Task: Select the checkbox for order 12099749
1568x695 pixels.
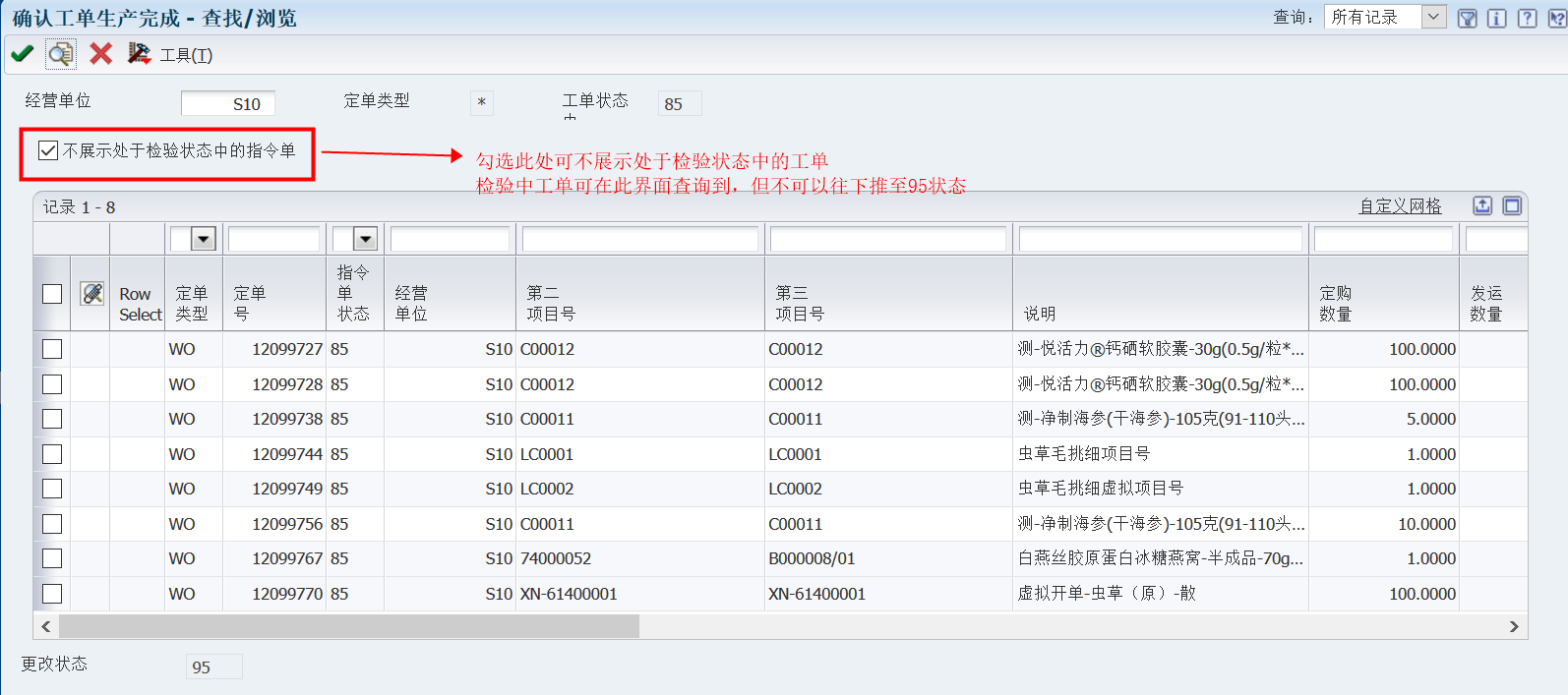Action: 52,489
